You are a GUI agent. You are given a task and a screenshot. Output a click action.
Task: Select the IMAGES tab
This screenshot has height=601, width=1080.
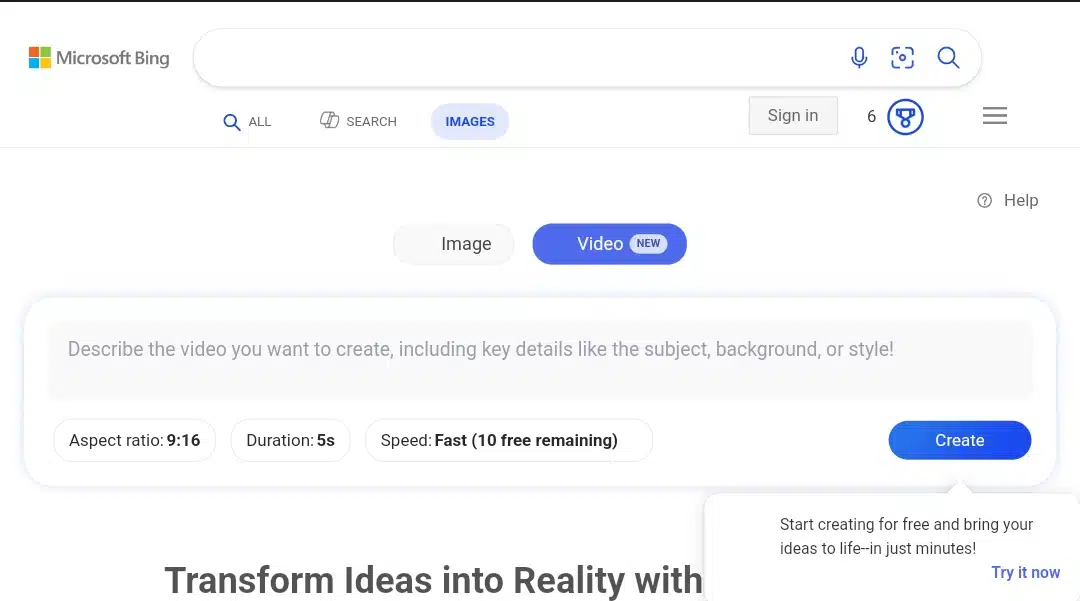click(470, 122)
